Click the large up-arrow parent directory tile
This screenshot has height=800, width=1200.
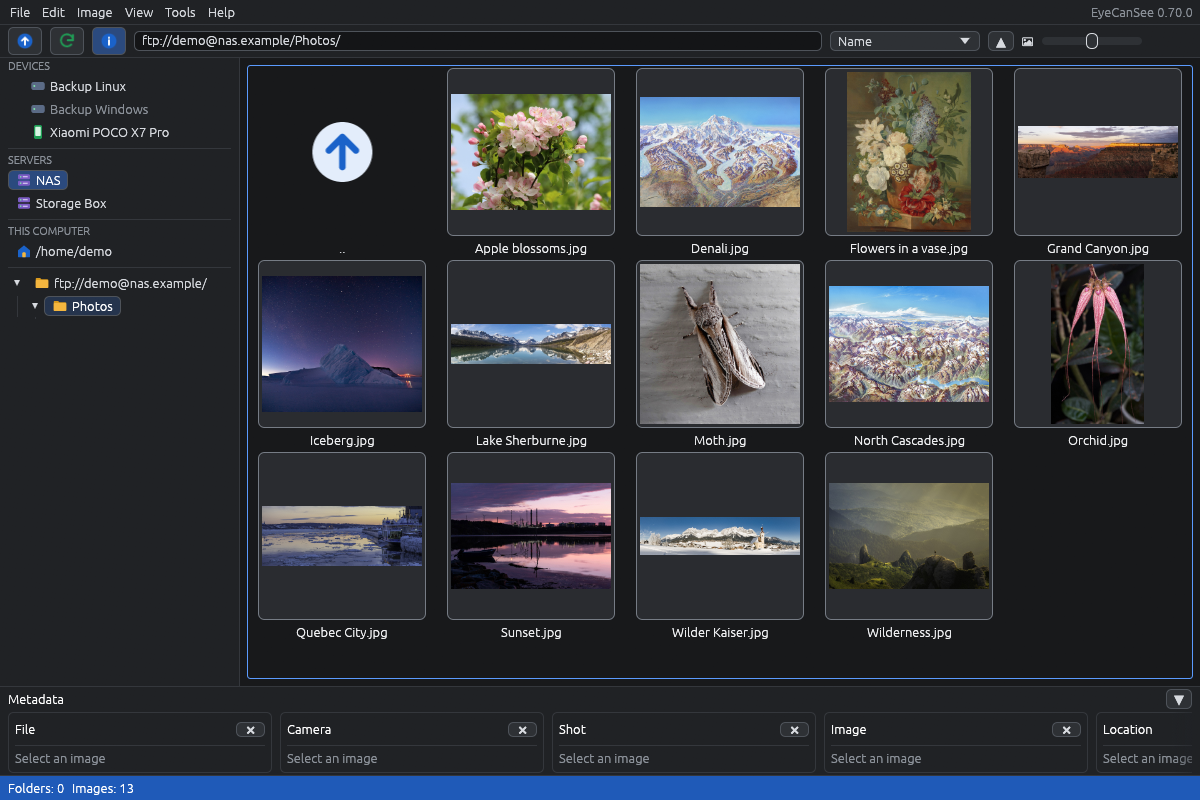coord(342,152)
